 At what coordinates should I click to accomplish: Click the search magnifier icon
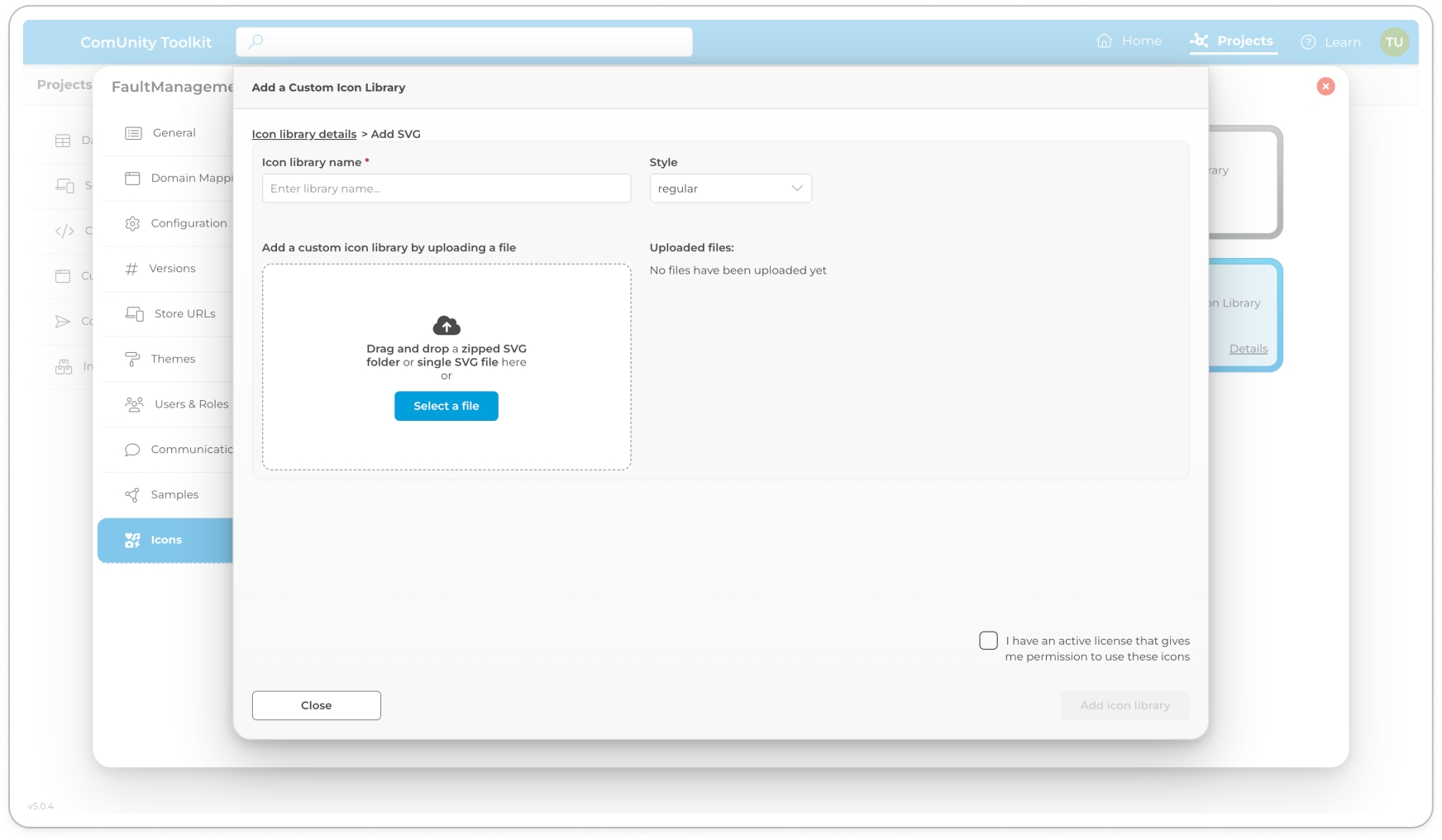point(255,41)
